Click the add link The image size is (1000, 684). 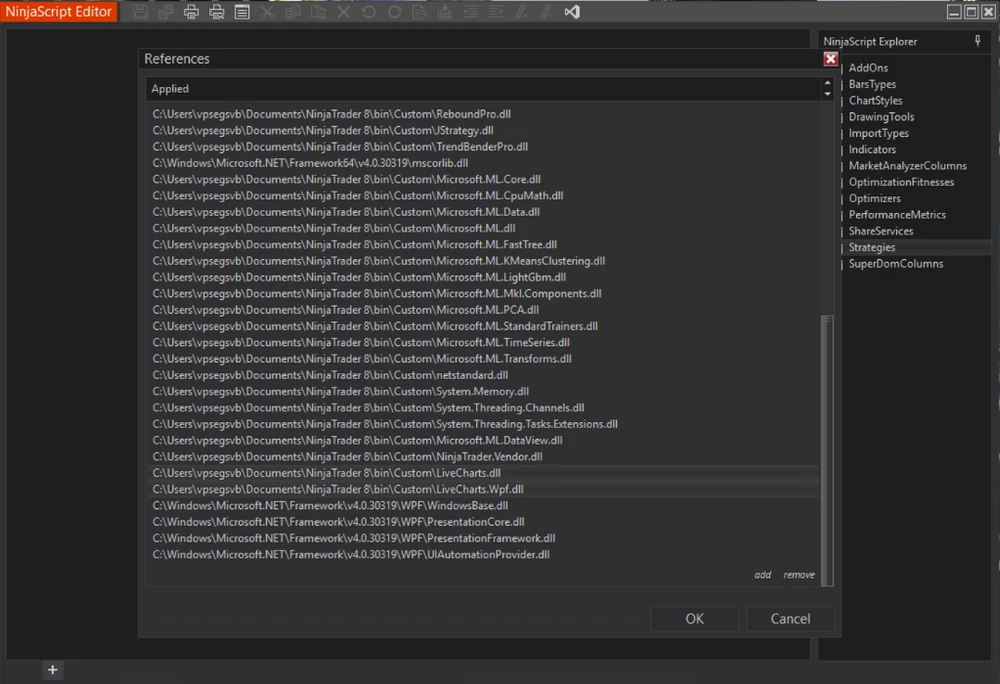(763, 575)
